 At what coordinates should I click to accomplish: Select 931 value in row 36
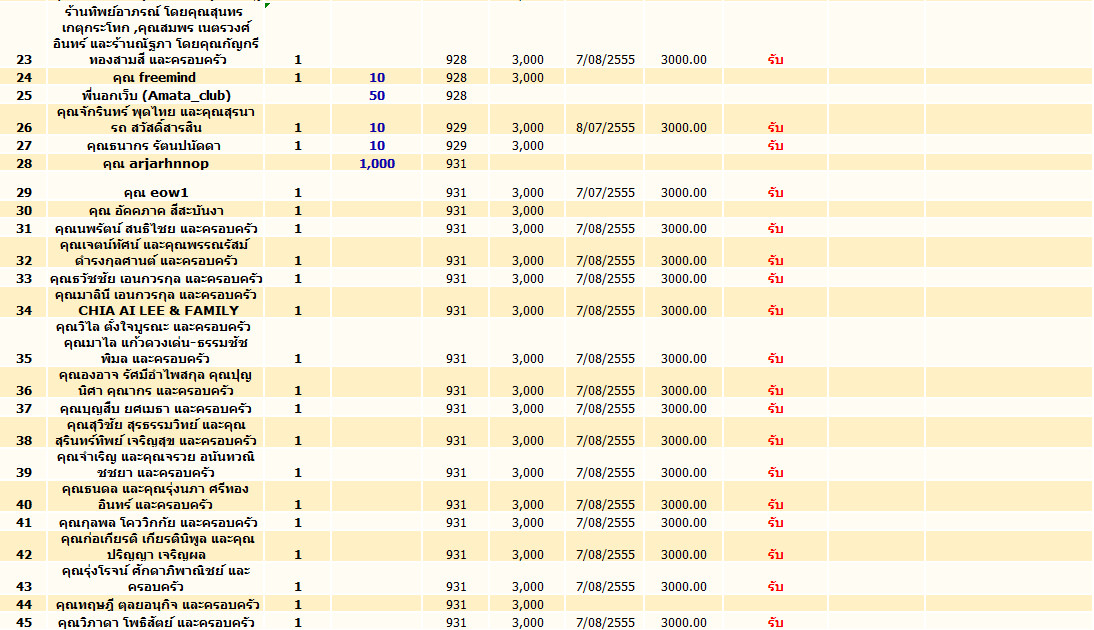(456, 391)
